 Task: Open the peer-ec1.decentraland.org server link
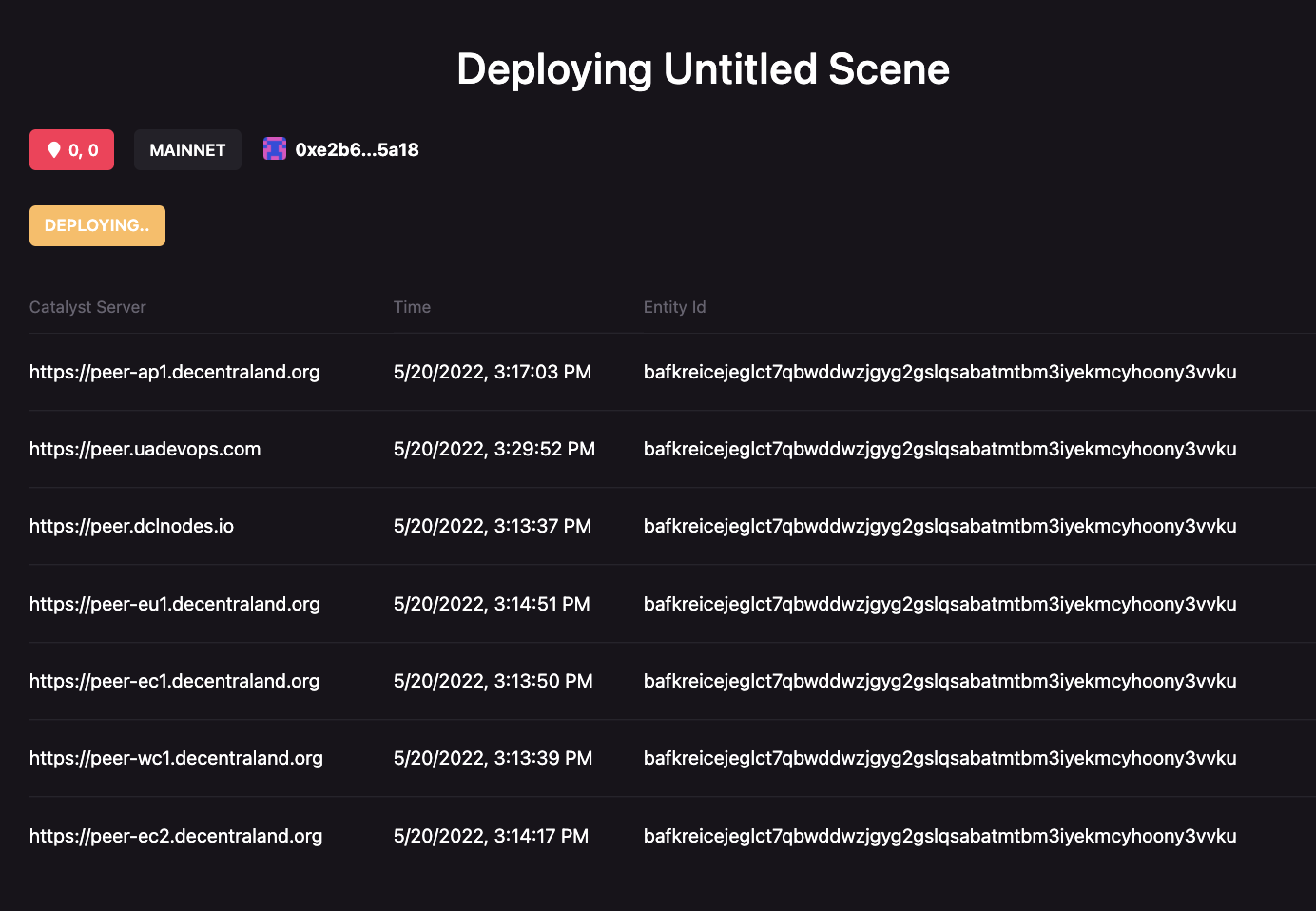(175, 681)
